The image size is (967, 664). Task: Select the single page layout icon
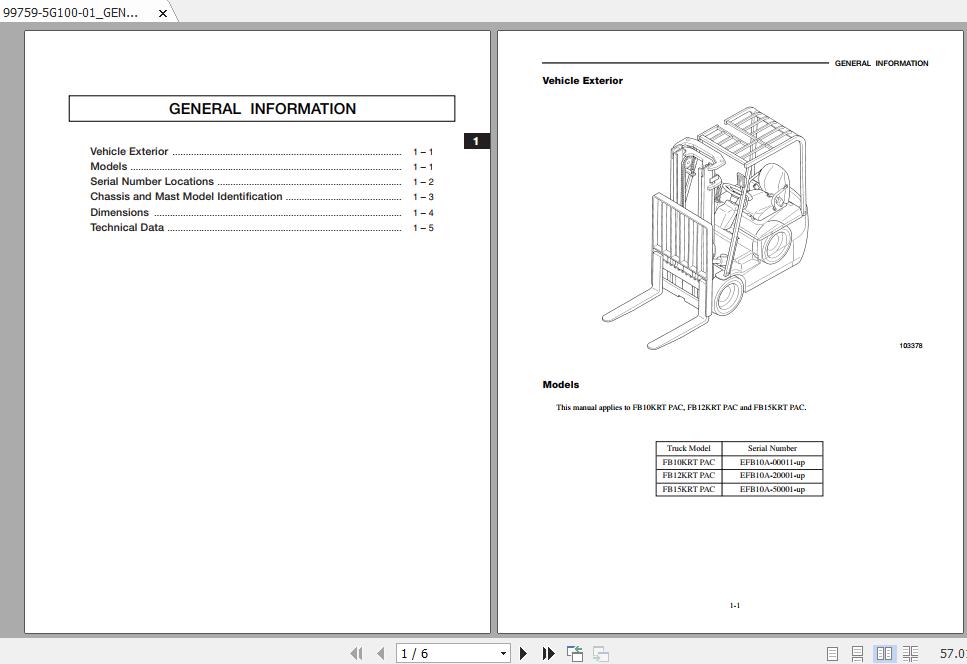831,652
